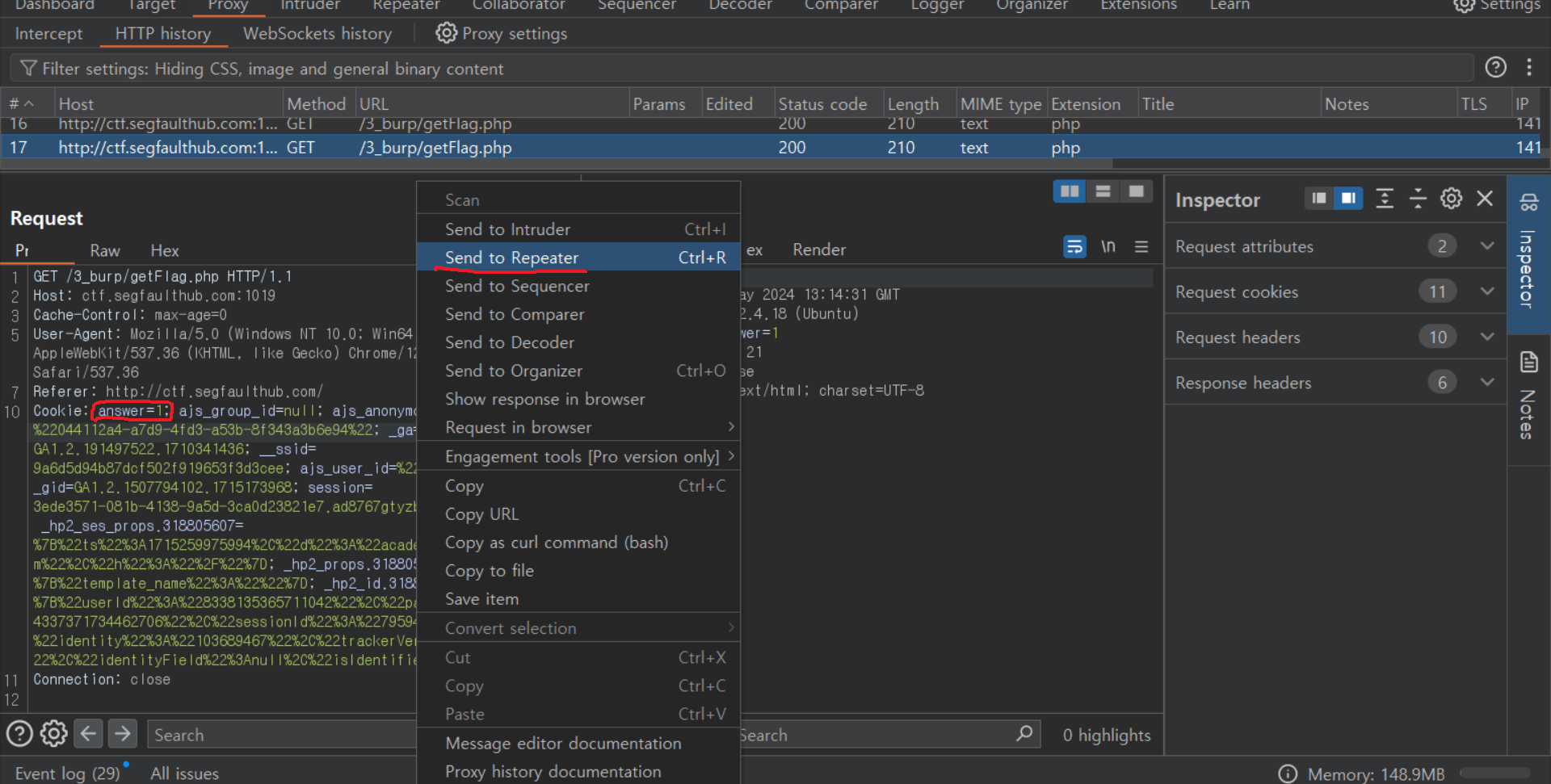Screen dimensions: 1551x784
Task: Open Proxy history documentation link
Action: click(x=578, y=771)
